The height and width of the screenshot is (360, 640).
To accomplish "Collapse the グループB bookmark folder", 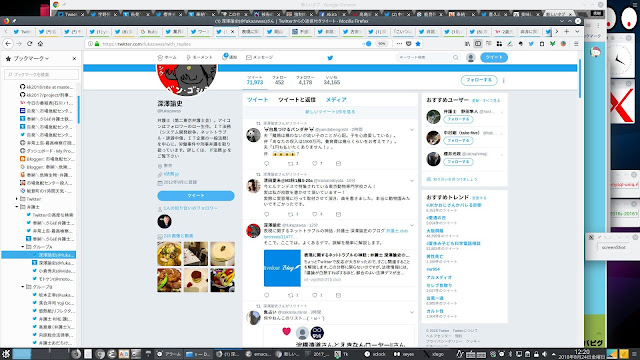I will [23, 287].
